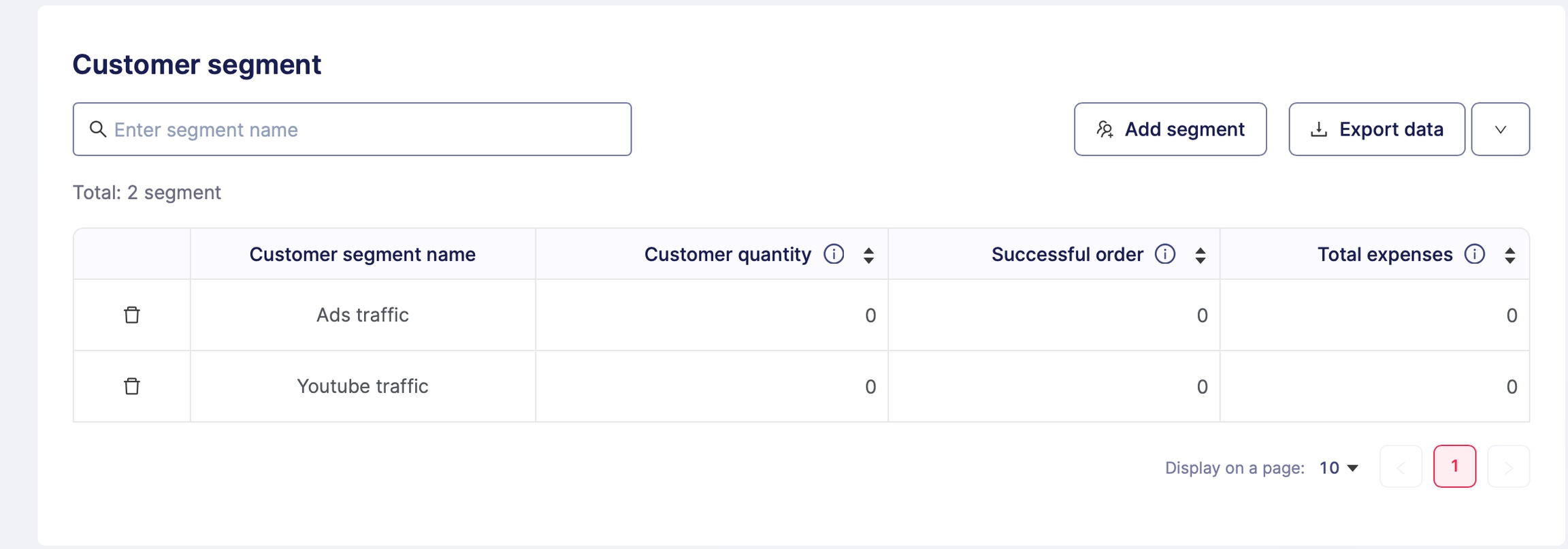Open the Display on a page dropdown
The height and width of the screenshot is (549, 1568).
[x=1339, y=467]
